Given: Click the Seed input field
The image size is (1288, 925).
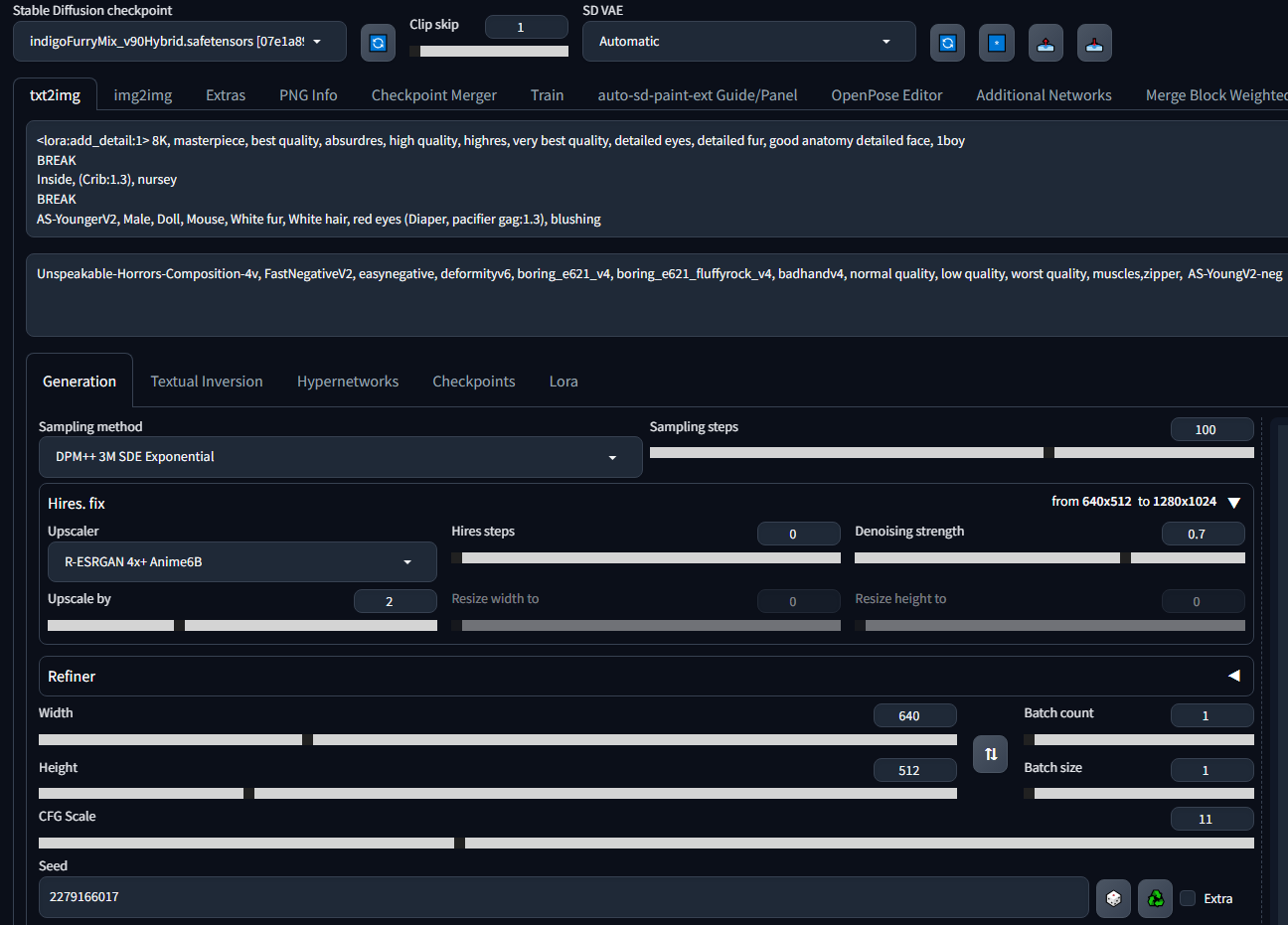Looking at the screenshot, I should 563,897.
